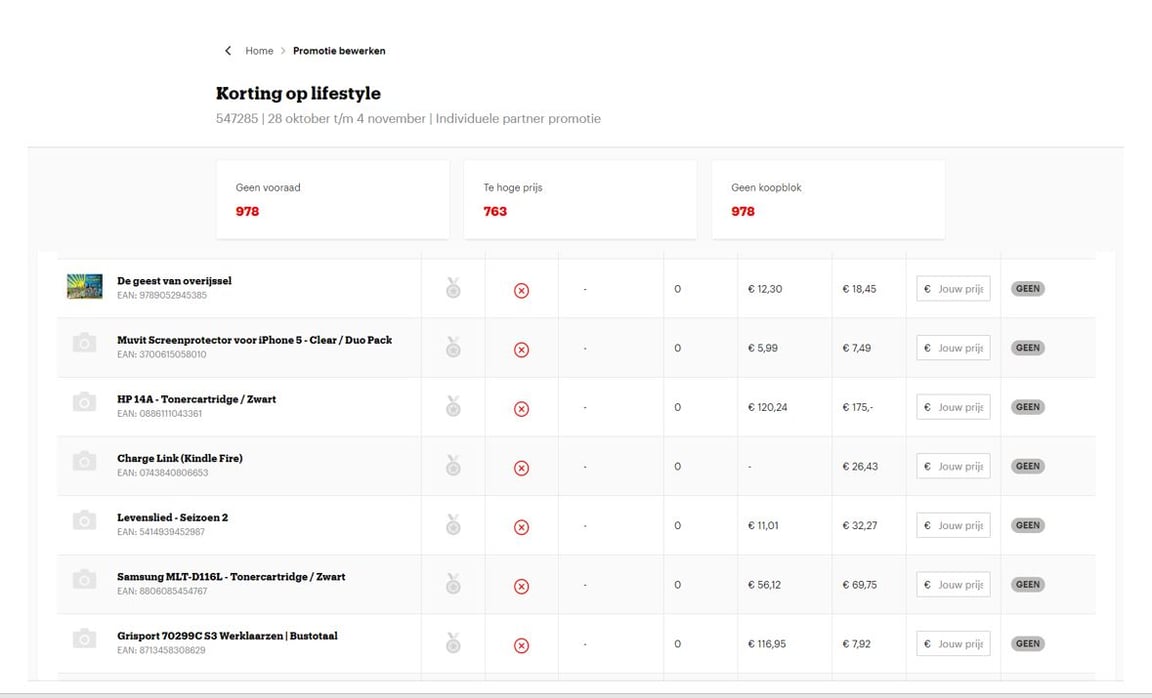Click the red cross icon for Levenslied Seizoen 2

click(521, 527)
